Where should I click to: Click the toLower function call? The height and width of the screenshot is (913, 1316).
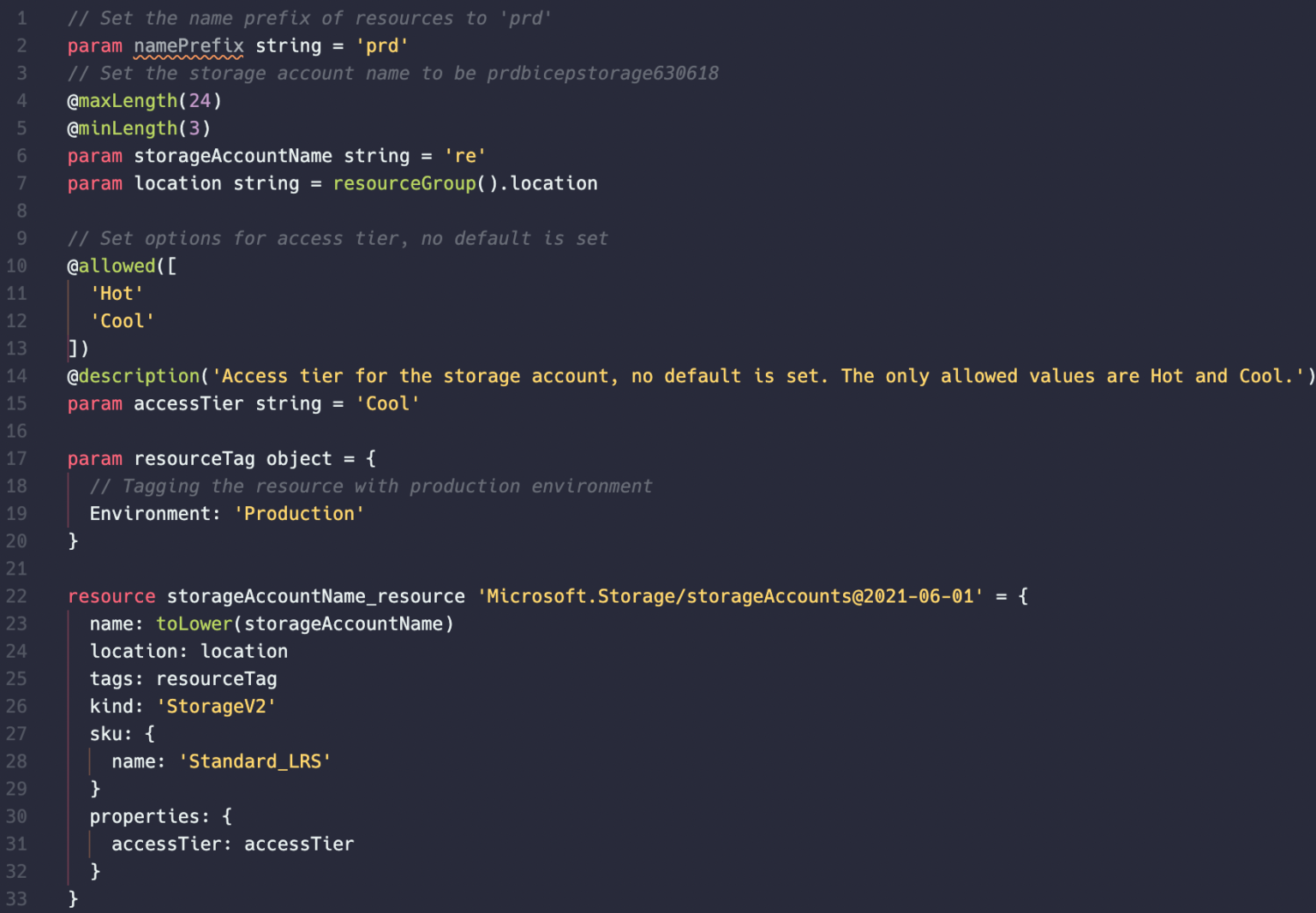194,624
